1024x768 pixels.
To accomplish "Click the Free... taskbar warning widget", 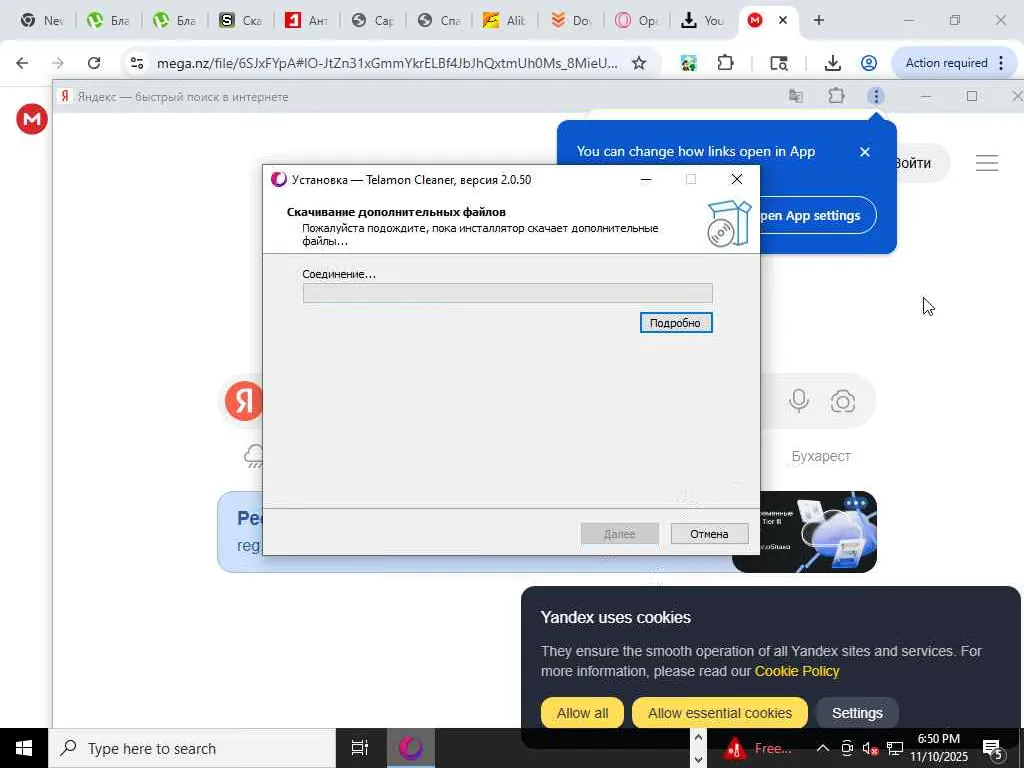I will tap(756, 748).
